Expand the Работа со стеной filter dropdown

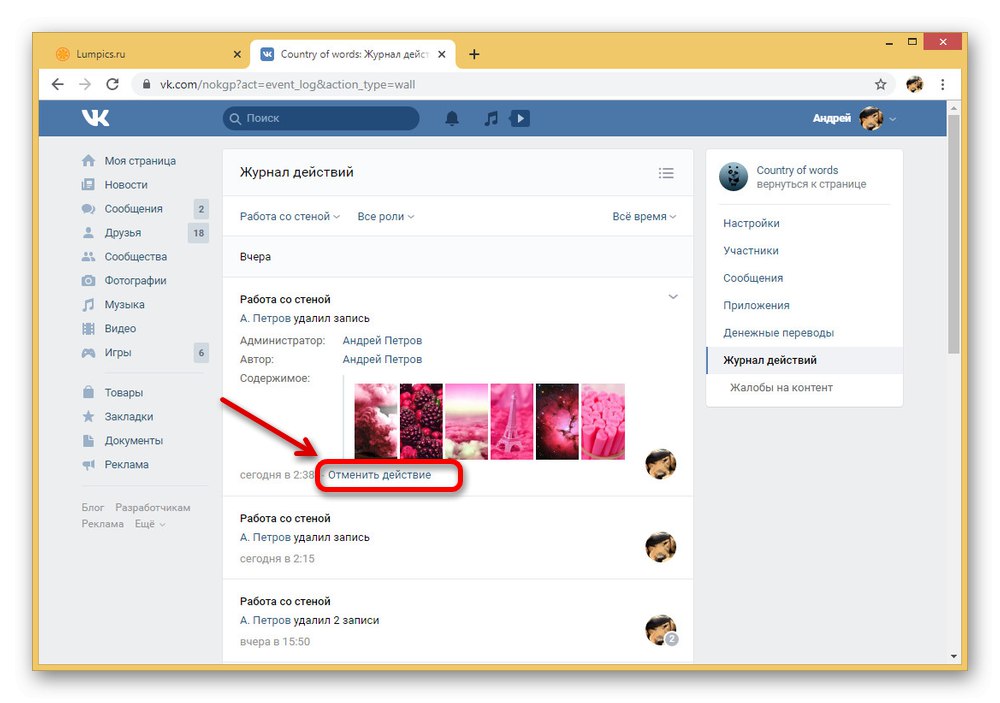[x=290, y=216]
